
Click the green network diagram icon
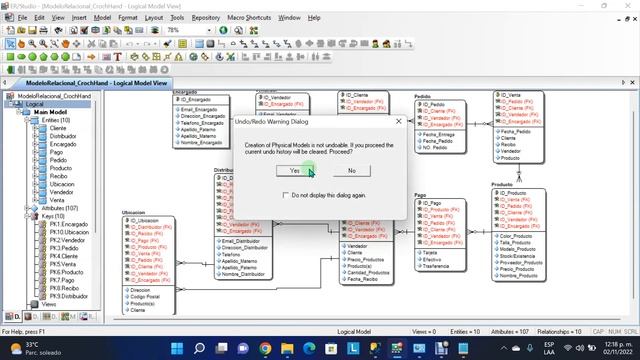click(x=254, y=30)
